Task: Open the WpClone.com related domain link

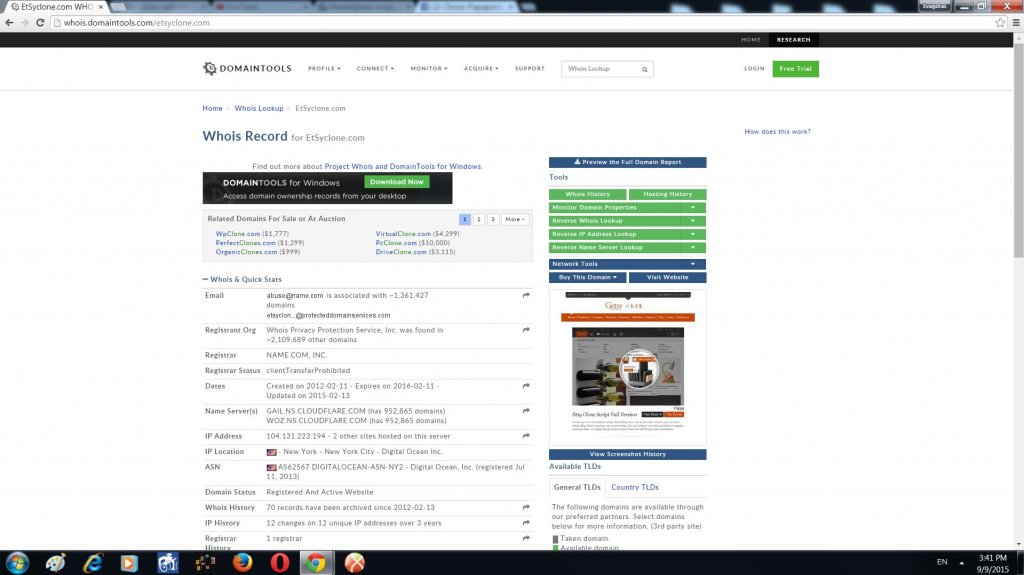Action: 238,233
